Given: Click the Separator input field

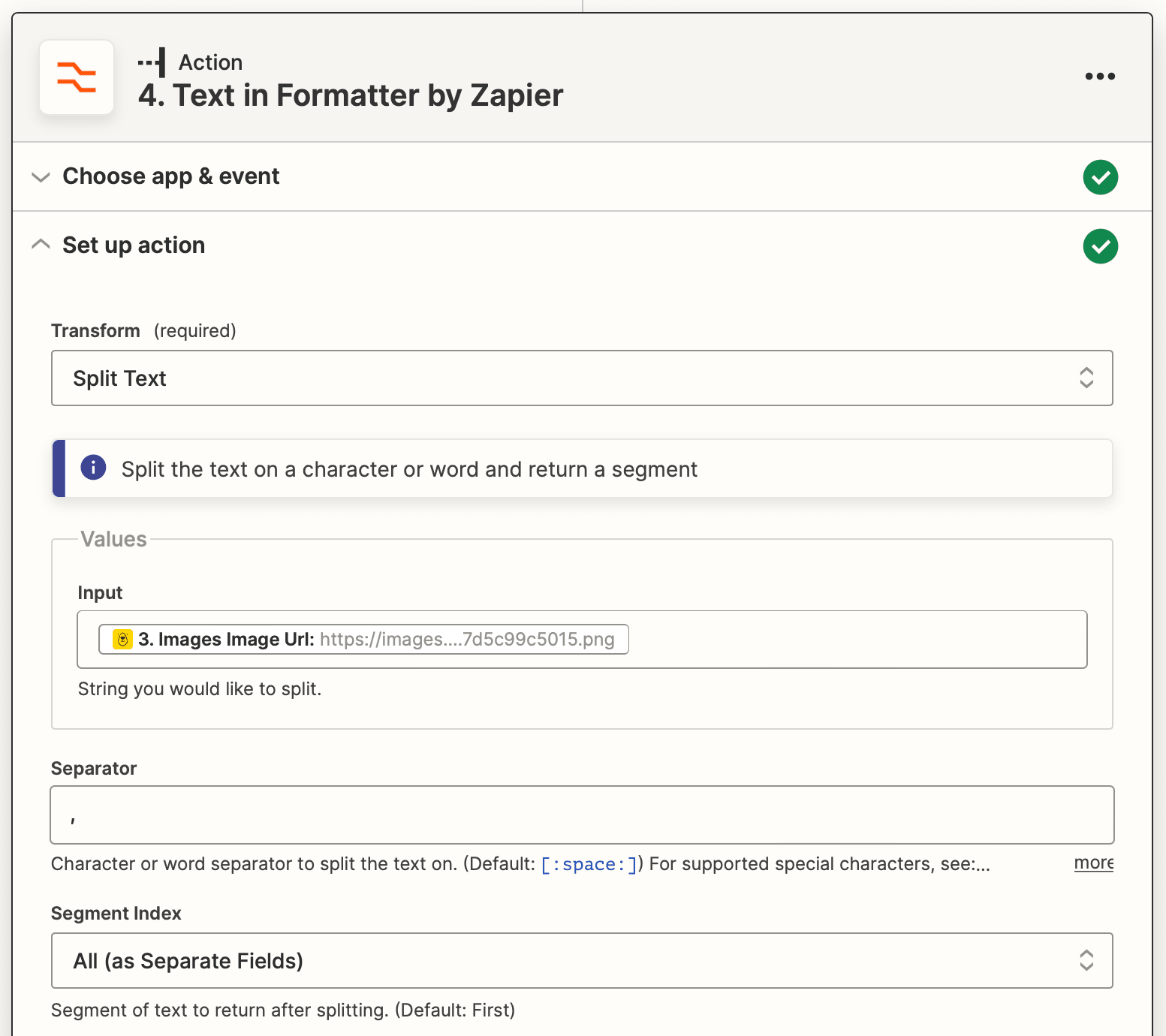Looking at the screenshot, I should tap(582, 815).
